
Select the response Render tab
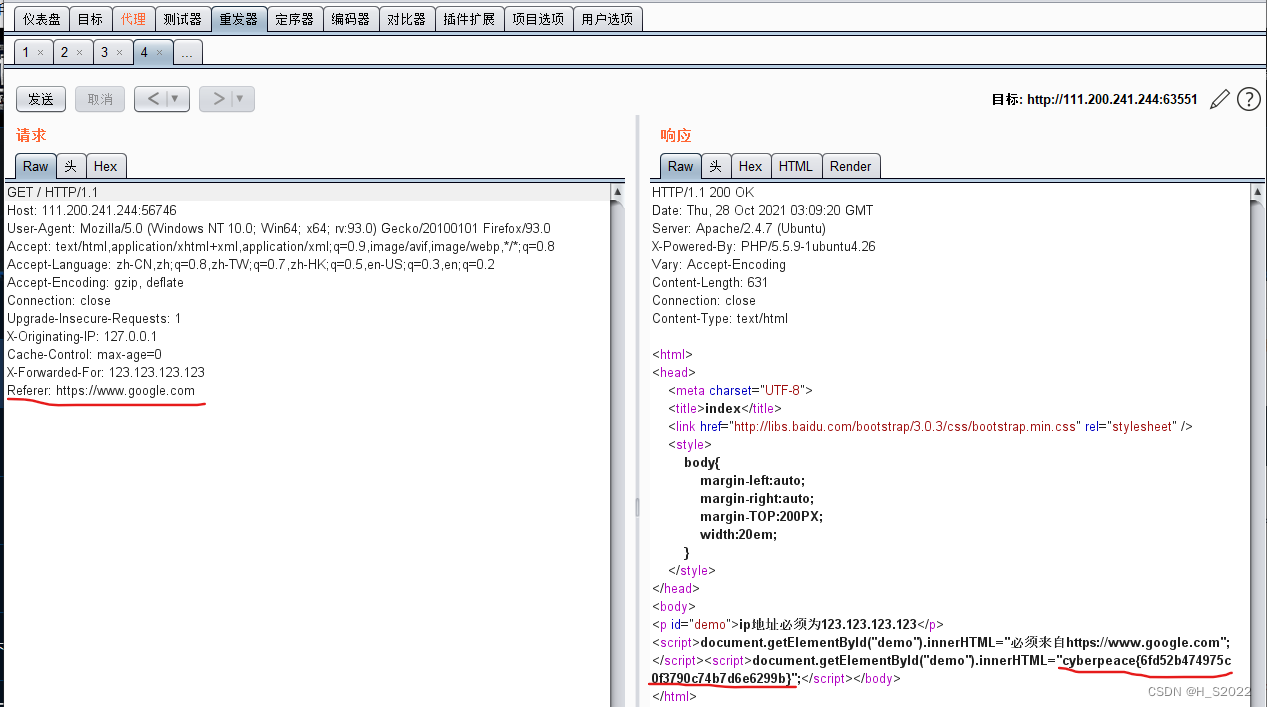click(x=851, y=167)
